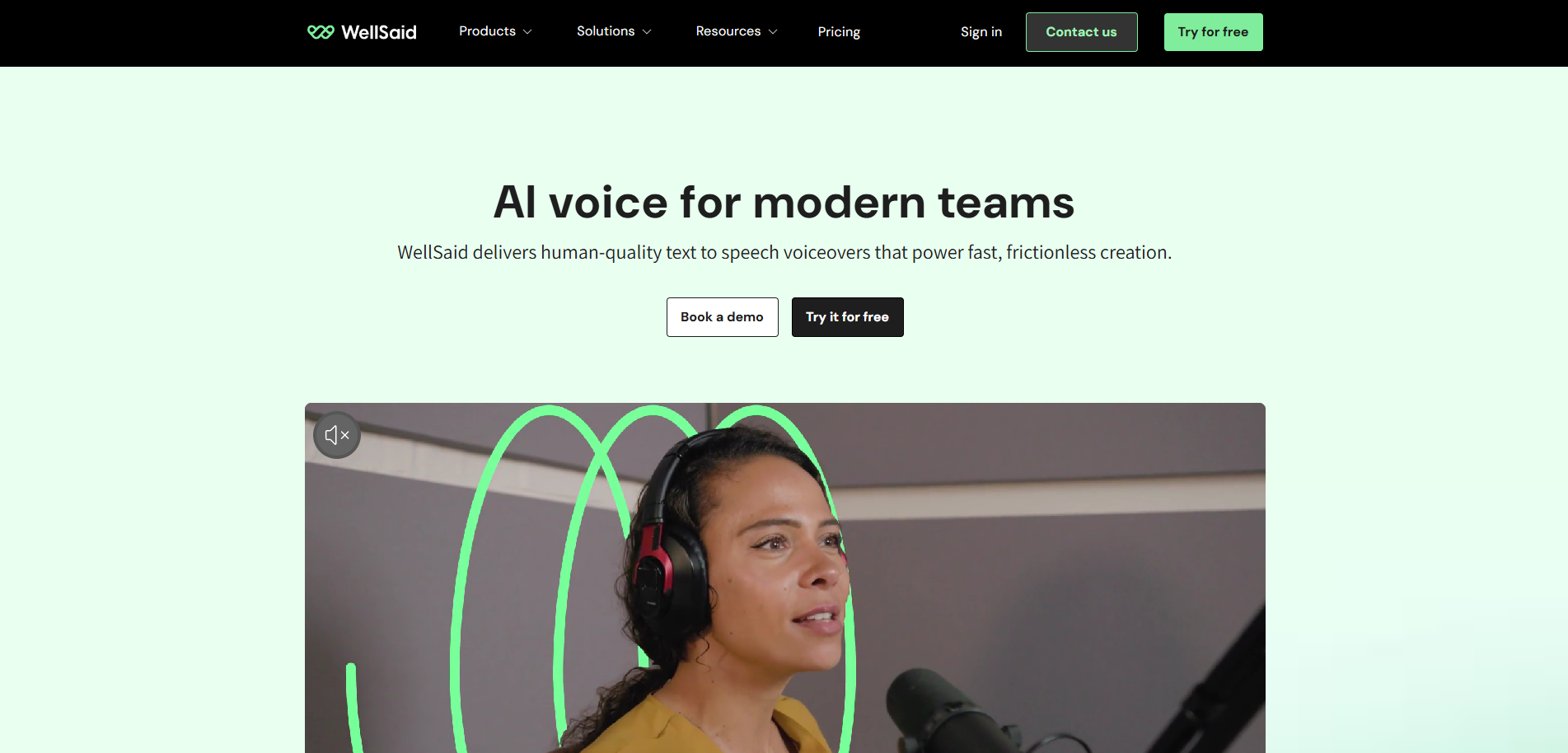The image size is (1568, 753).
Task: Go to the Pricing page
Action: pos(839,32)
